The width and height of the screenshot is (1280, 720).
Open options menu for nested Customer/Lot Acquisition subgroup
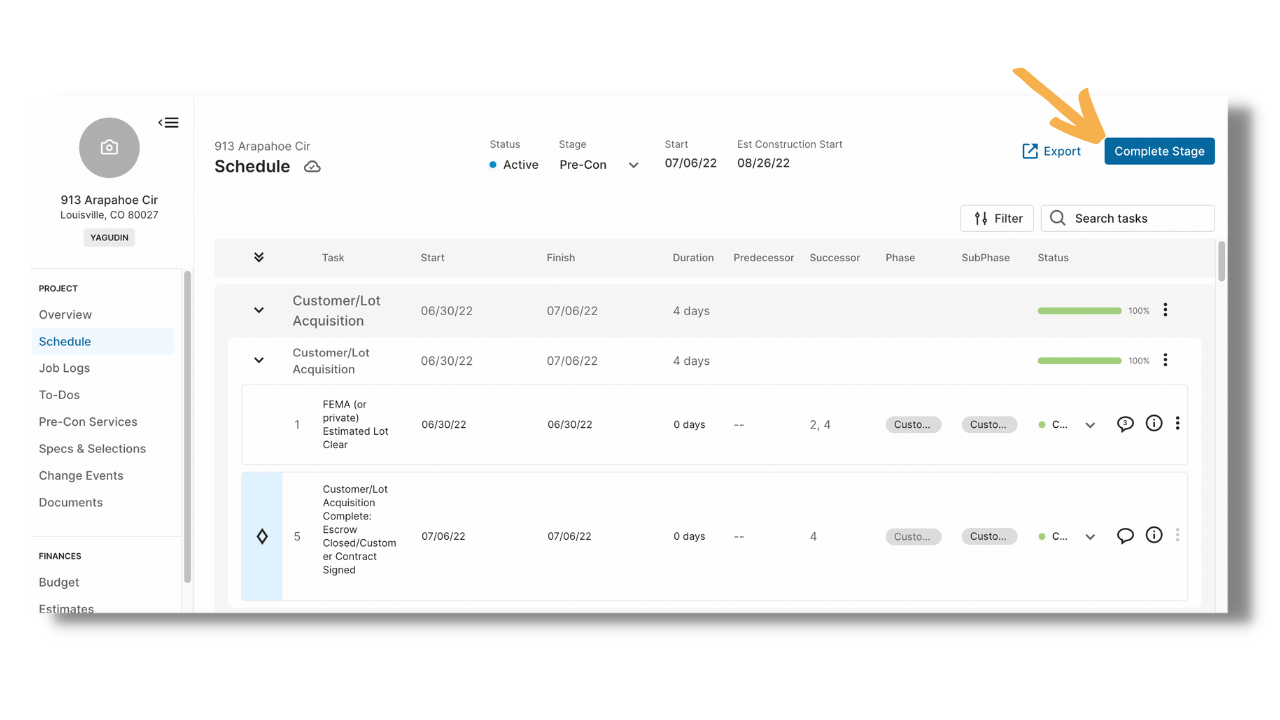tap(1165, 360)
